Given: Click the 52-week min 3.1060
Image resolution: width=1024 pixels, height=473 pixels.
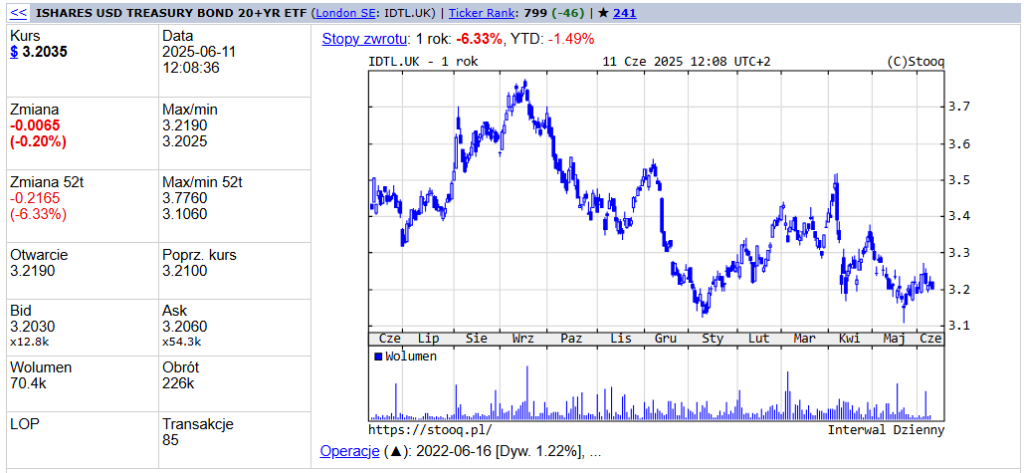Looking at the screenshot, I should tap(185, 214).
